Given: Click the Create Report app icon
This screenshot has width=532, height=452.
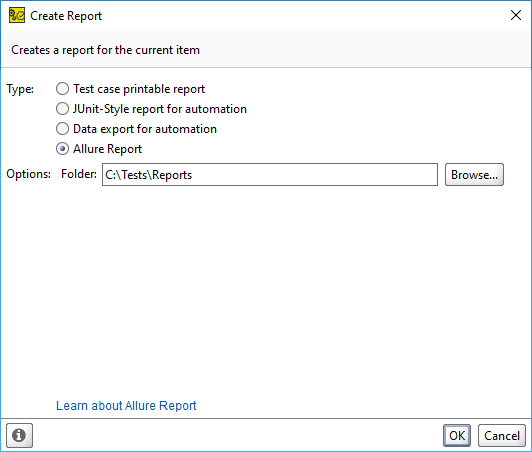Looking at the screenshot, I should click(17, 16).
